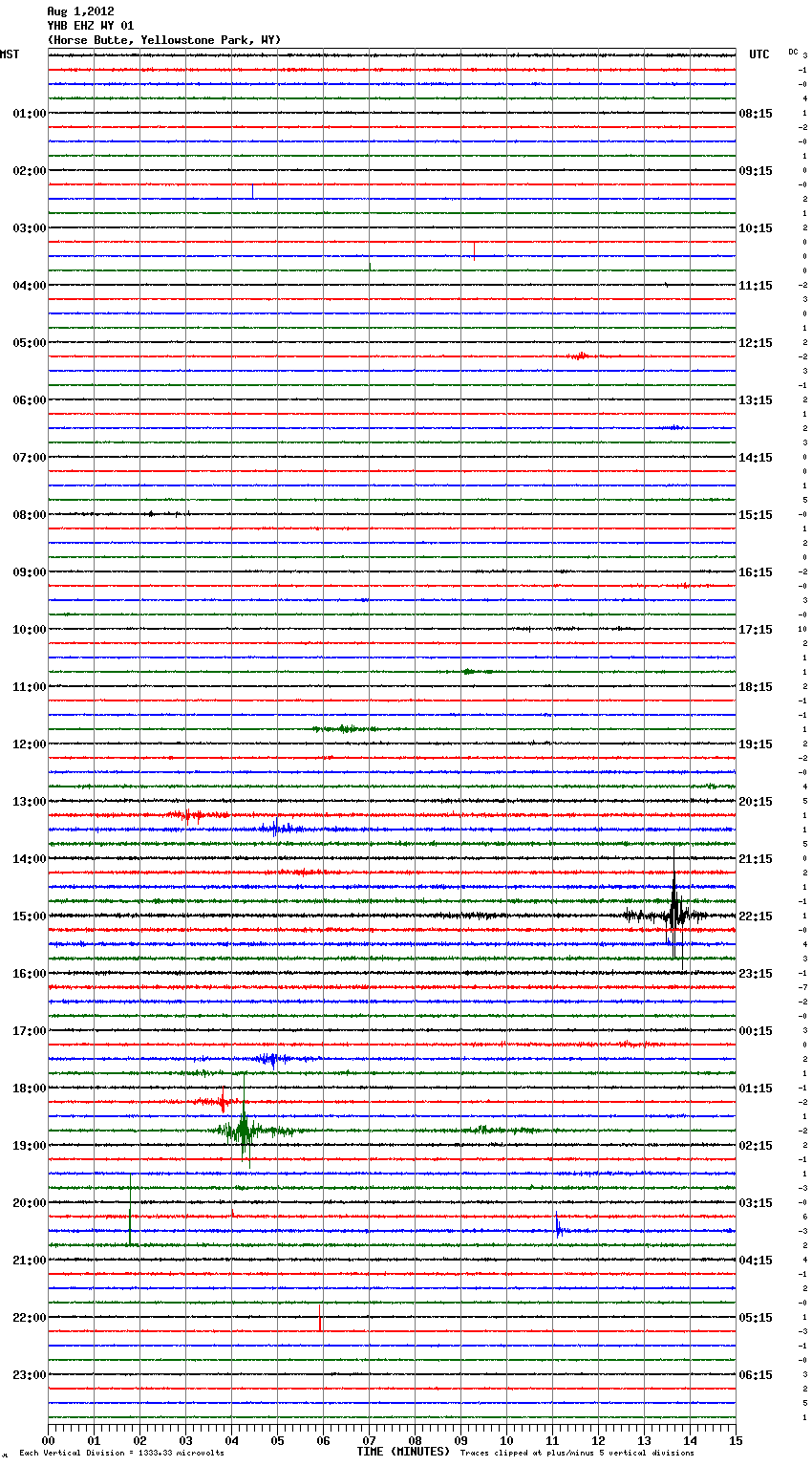Click minute tick "00" on the bottom axis

48,1440
